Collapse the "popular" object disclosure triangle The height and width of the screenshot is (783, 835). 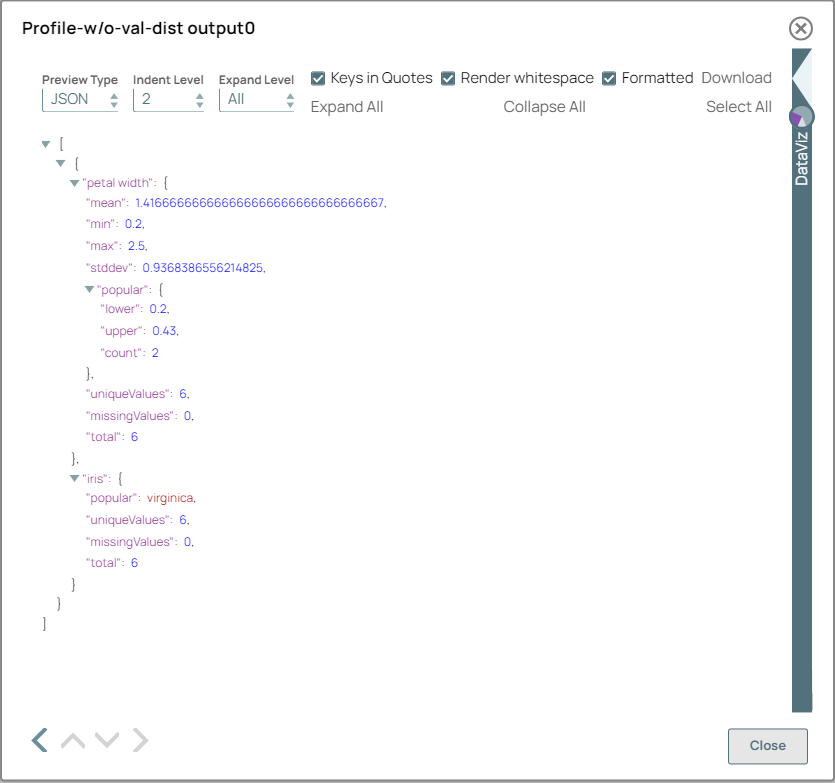tap(89, 288)
